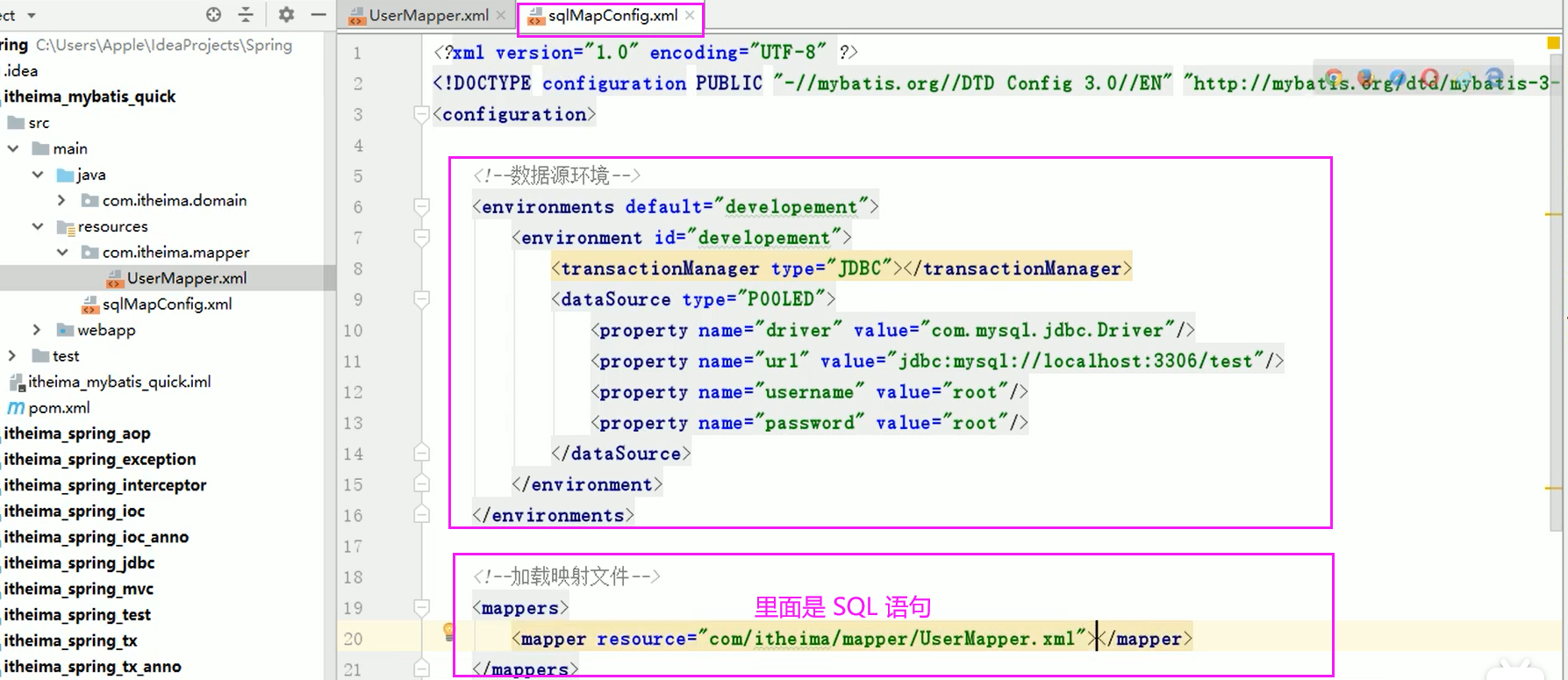Open the file preview in the Safari browser icon
1568x680 pixels.
(x=1397, y=78)
